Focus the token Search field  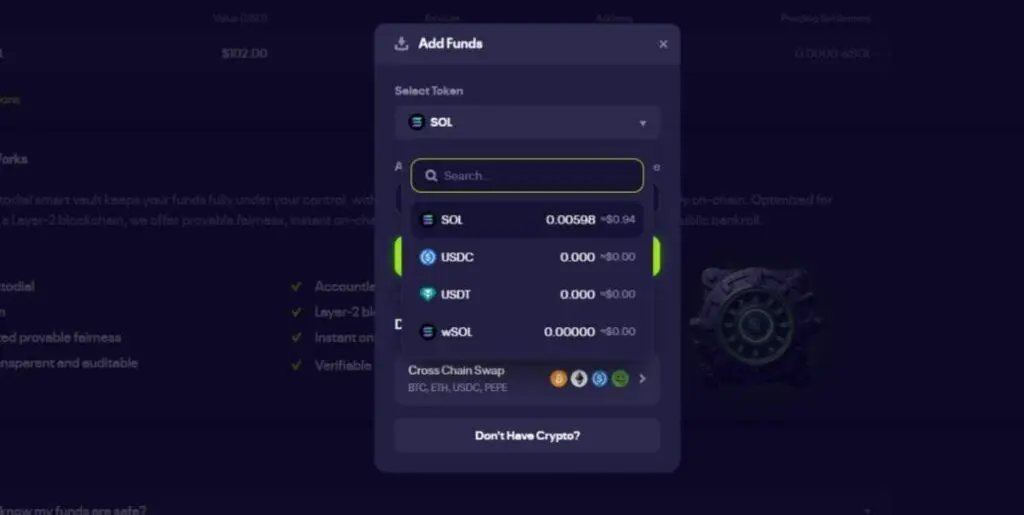point(527,176)
